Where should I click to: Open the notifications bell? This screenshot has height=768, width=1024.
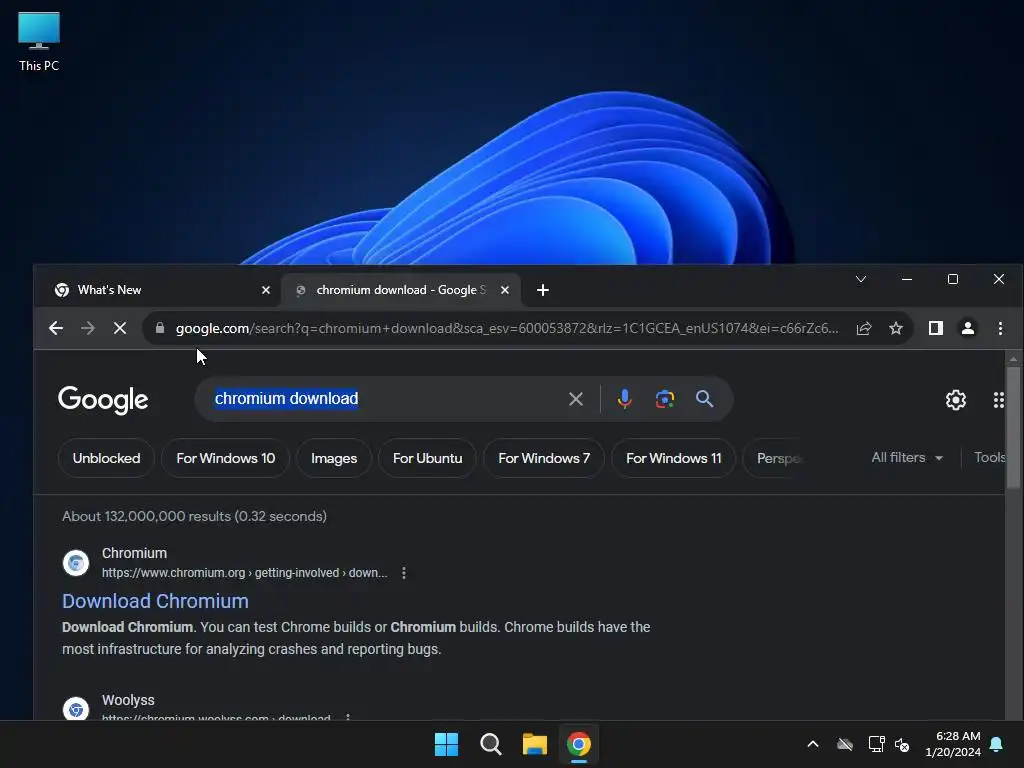tap(997, 744)
